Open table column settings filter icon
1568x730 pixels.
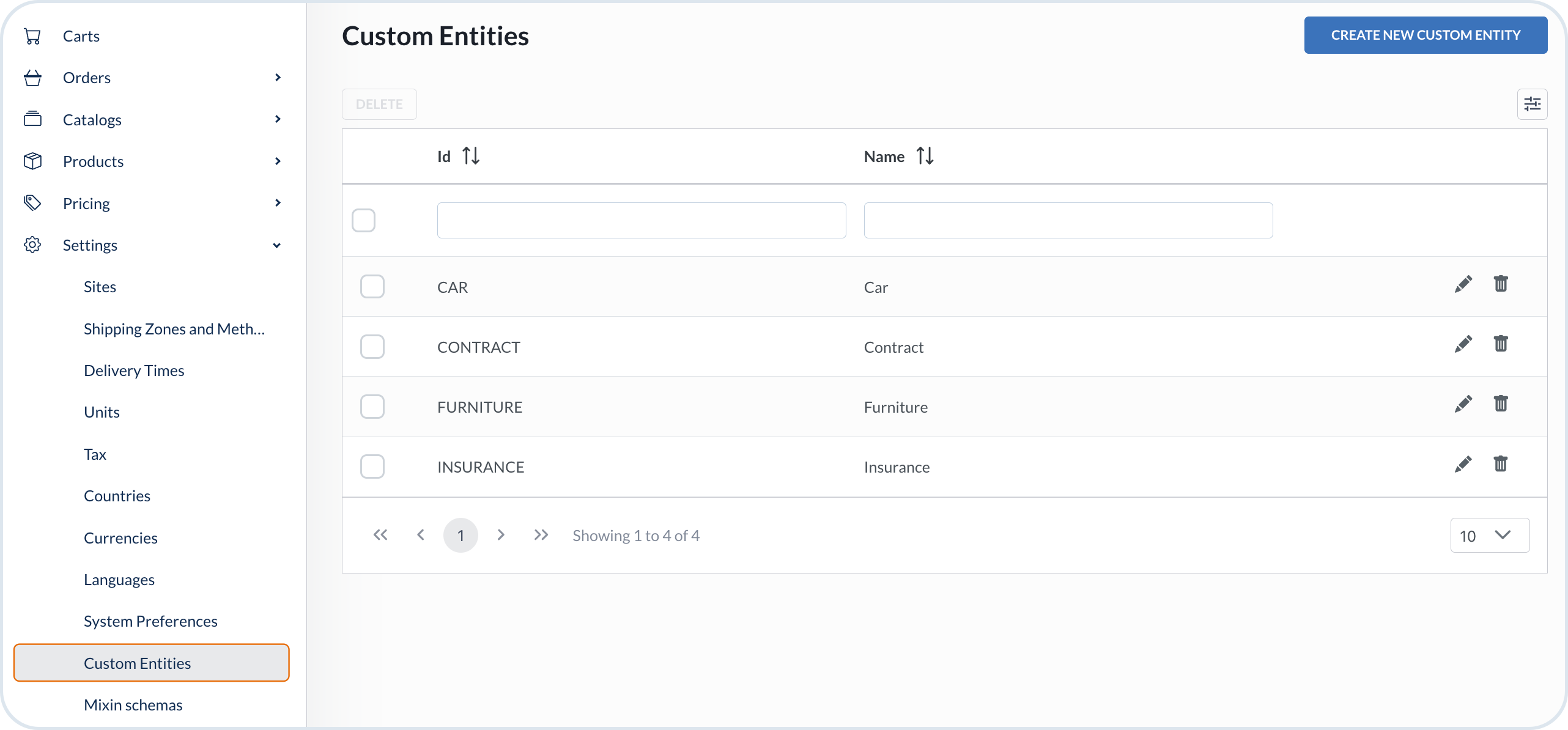(x=1532, y=104)
